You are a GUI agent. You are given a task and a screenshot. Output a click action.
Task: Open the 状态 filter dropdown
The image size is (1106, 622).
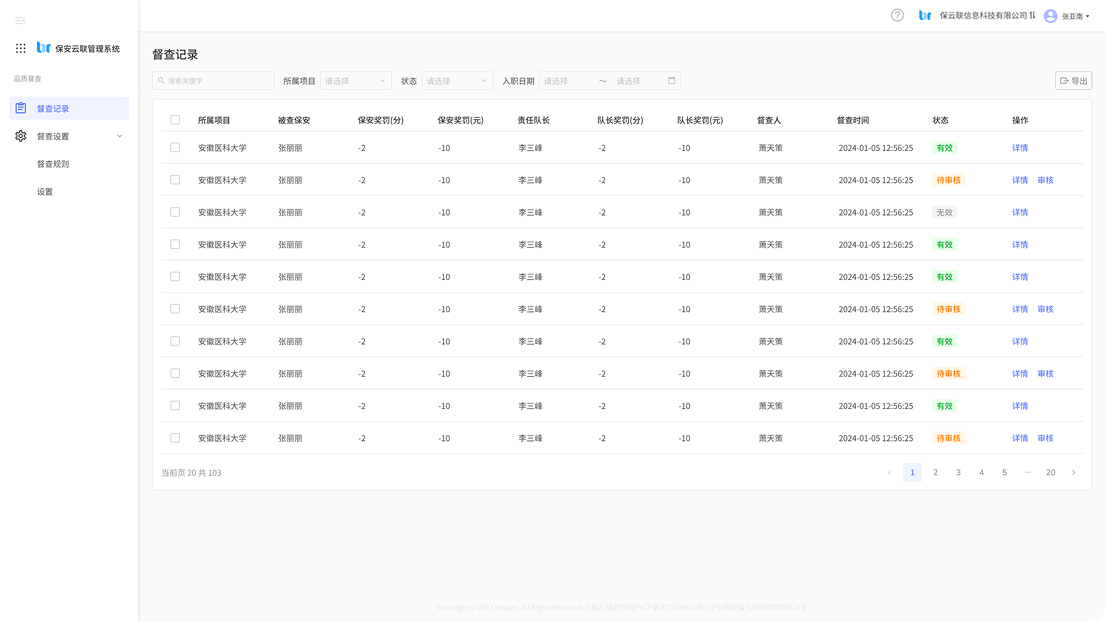(x=457, y=81)
